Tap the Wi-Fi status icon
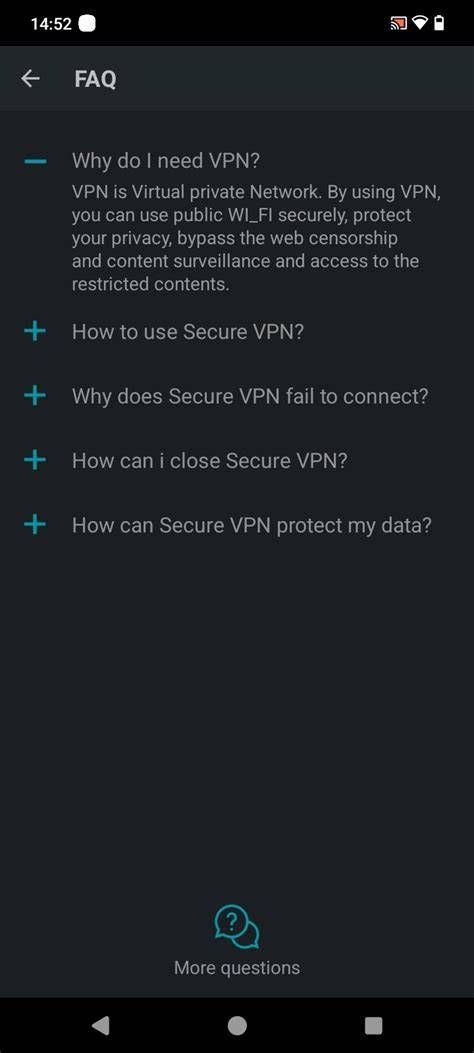This screenshot has width=474, height=1053. coord(420,24)
